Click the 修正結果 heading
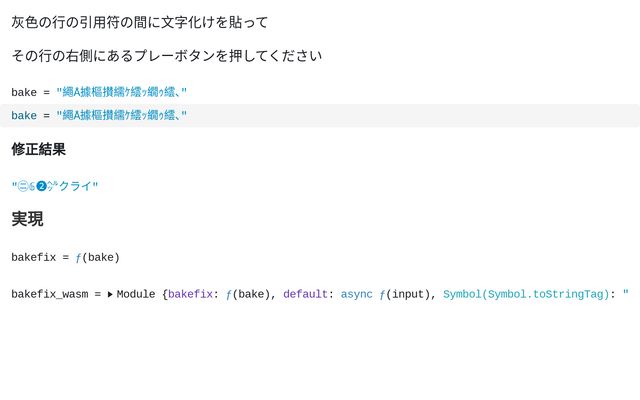 pyautogui.click(x=39, y=150)
